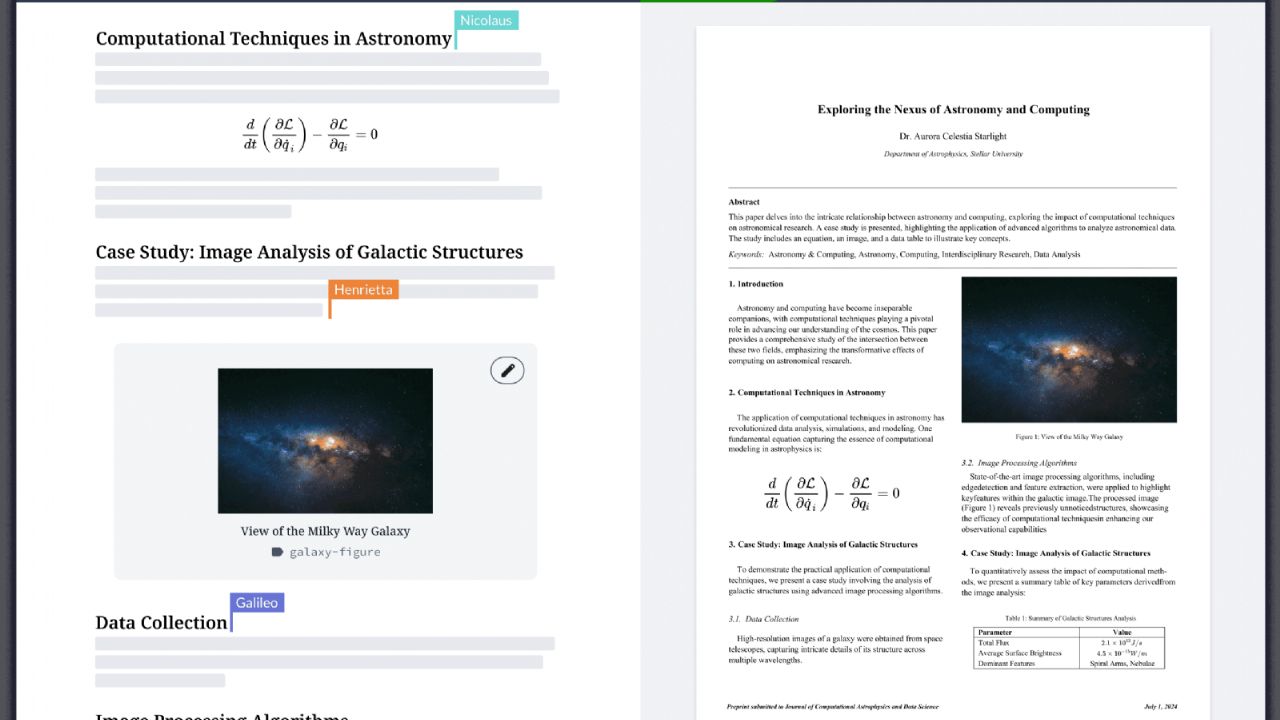
Task: Click the equation in the PDF preview
Action: [x=833, y=493]
